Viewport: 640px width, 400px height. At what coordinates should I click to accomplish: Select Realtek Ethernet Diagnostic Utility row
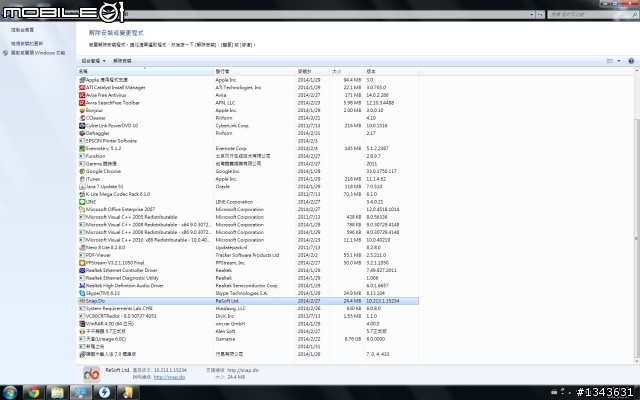[x=248, y=278]
